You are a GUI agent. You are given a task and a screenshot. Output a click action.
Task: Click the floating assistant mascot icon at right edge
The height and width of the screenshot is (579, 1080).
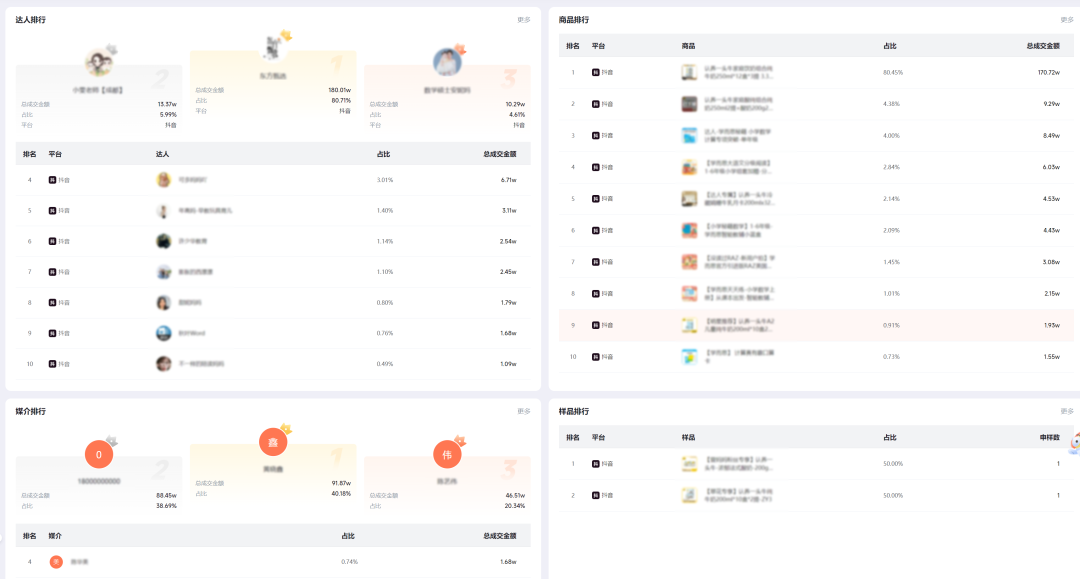click(1073, 443)
